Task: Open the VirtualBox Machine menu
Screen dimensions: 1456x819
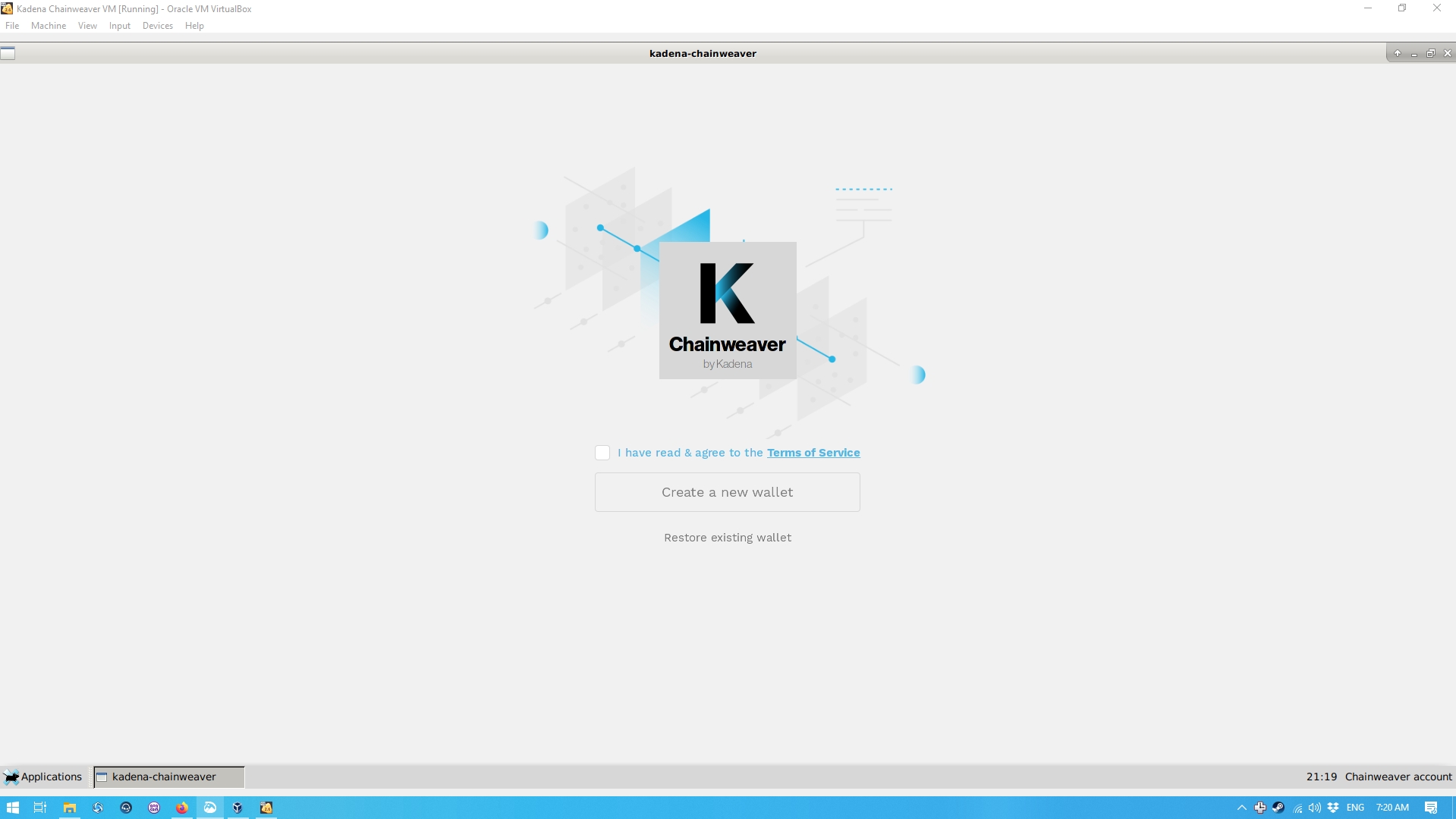Action: pos(48,26)
